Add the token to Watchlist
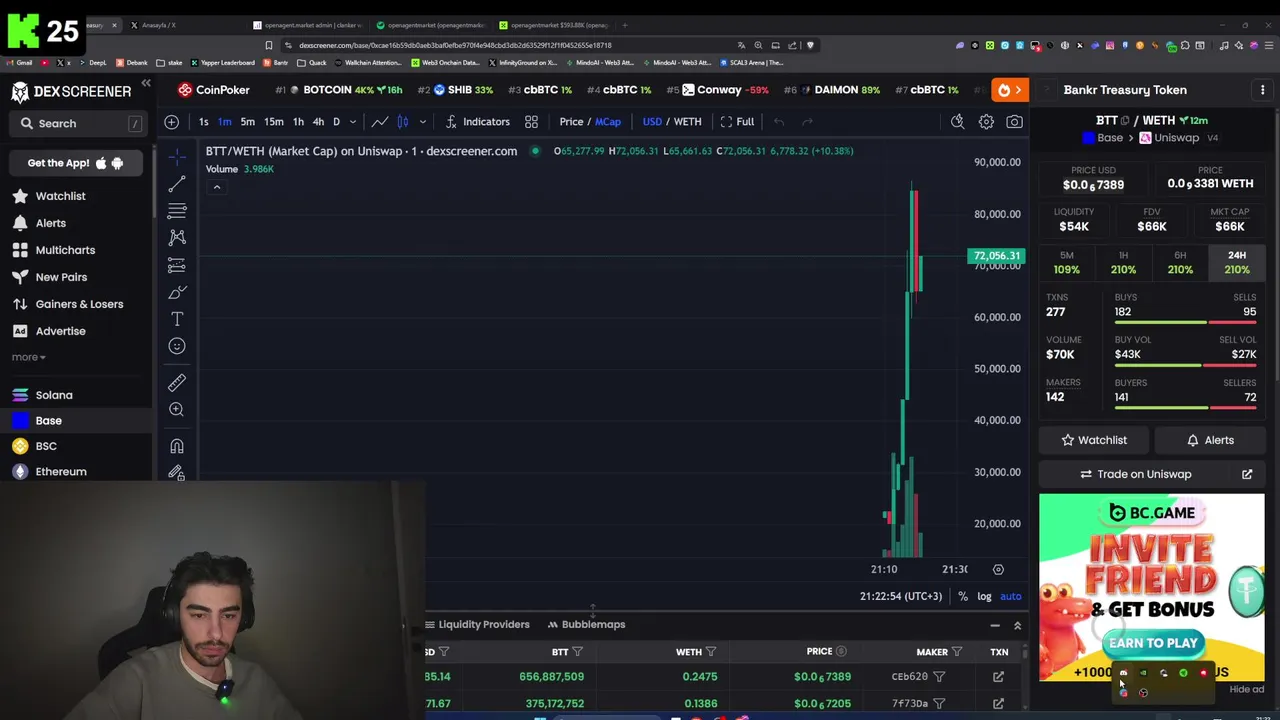 (1093, 440)
